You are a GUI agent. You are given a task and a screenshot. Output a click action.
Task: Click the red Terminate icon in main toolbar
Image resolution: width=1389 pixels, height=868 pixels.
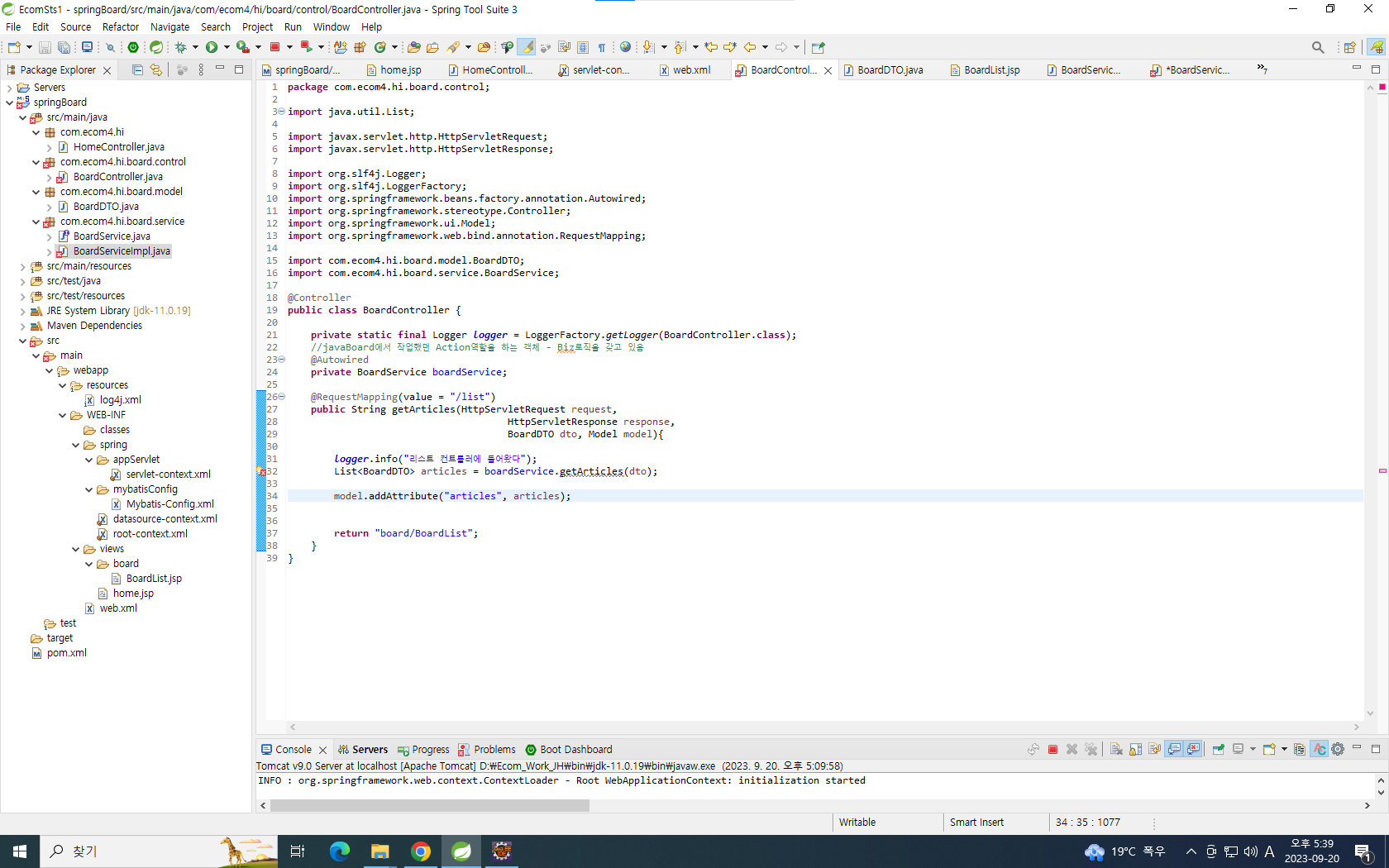275,47
